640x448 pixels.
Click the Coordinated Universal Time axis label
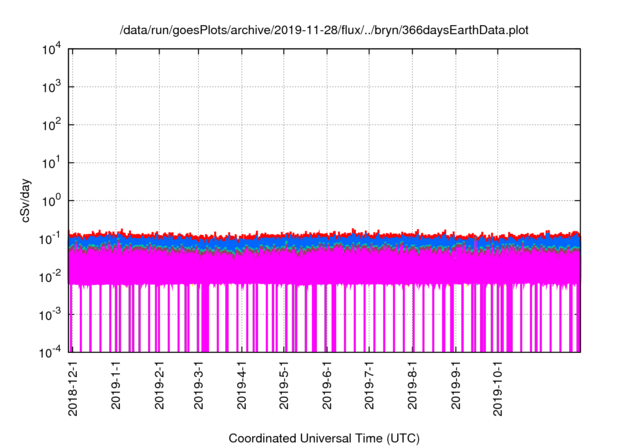coord(324,438)
